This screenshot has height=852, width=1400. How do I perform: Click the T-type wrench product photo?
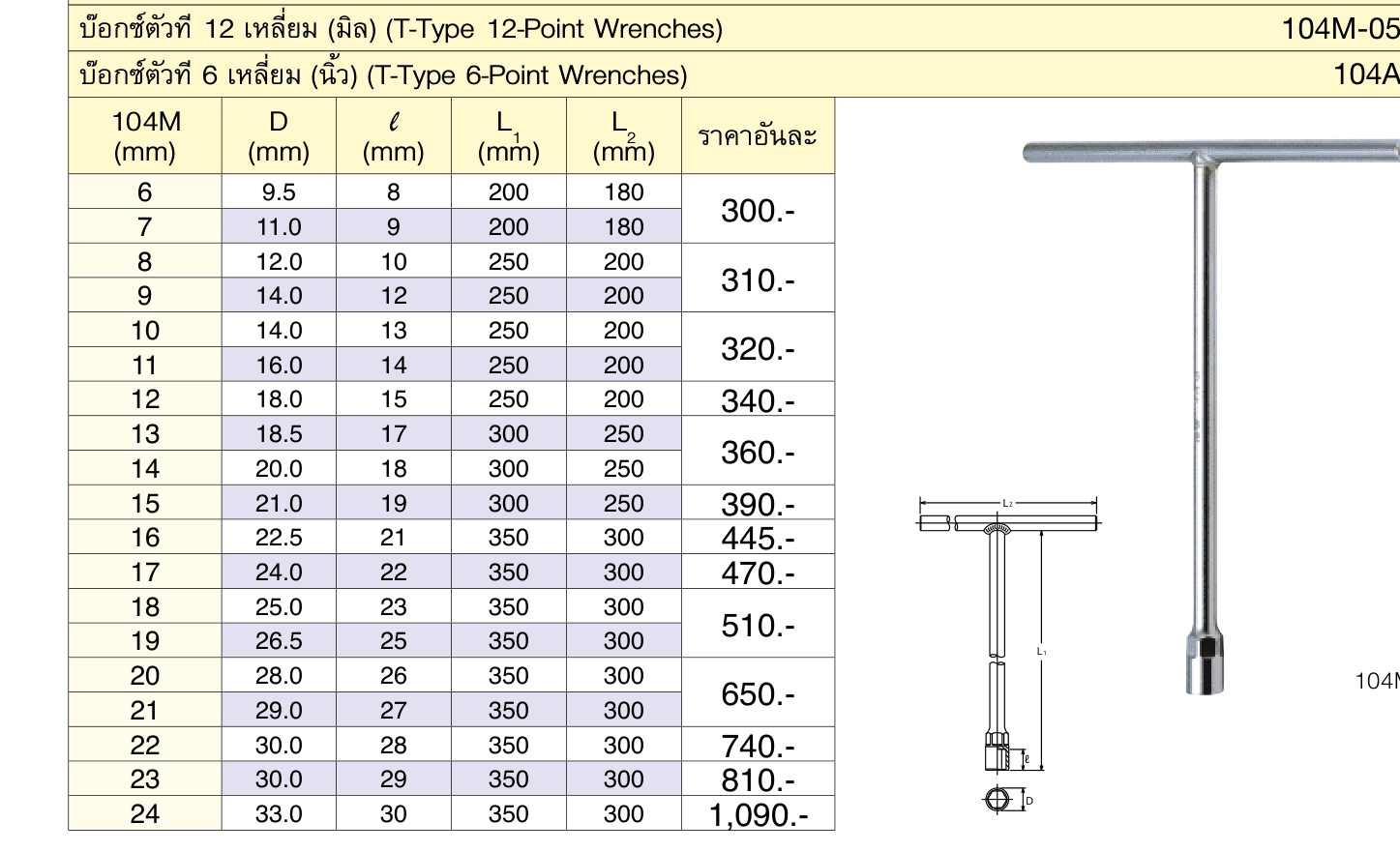pyautogui.click(x=1211, y=417)
